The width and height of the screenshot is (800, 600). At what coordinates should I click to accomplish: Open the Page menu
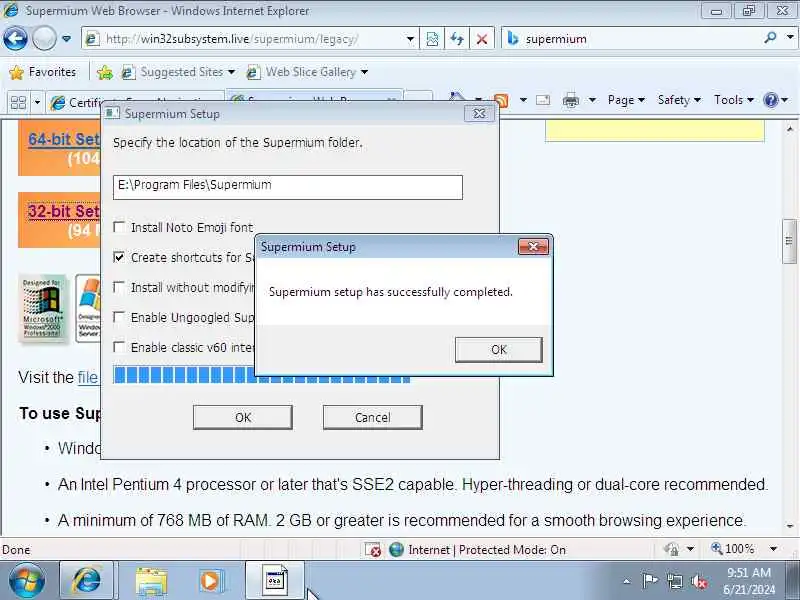pos(626,100)
